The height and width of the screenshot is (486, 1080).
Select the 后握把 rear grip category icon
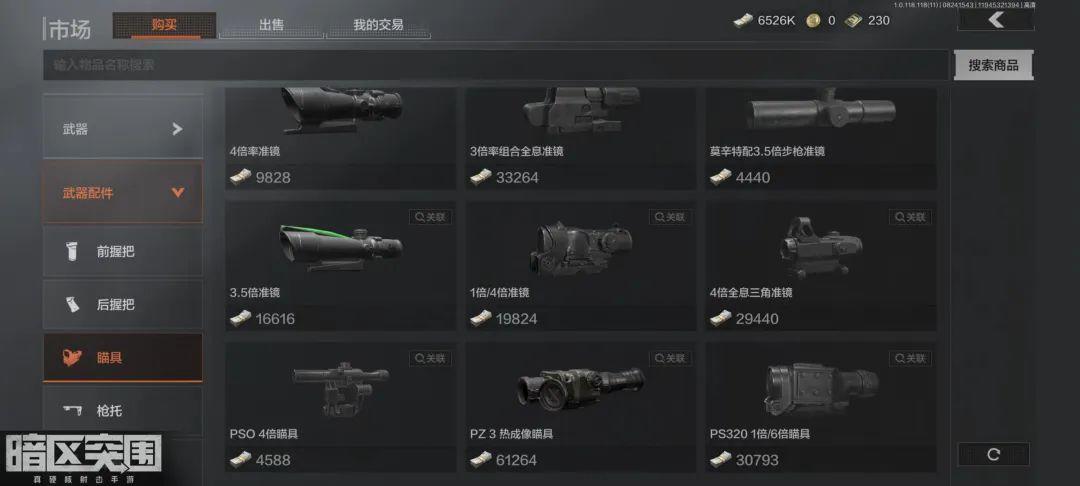73,304
